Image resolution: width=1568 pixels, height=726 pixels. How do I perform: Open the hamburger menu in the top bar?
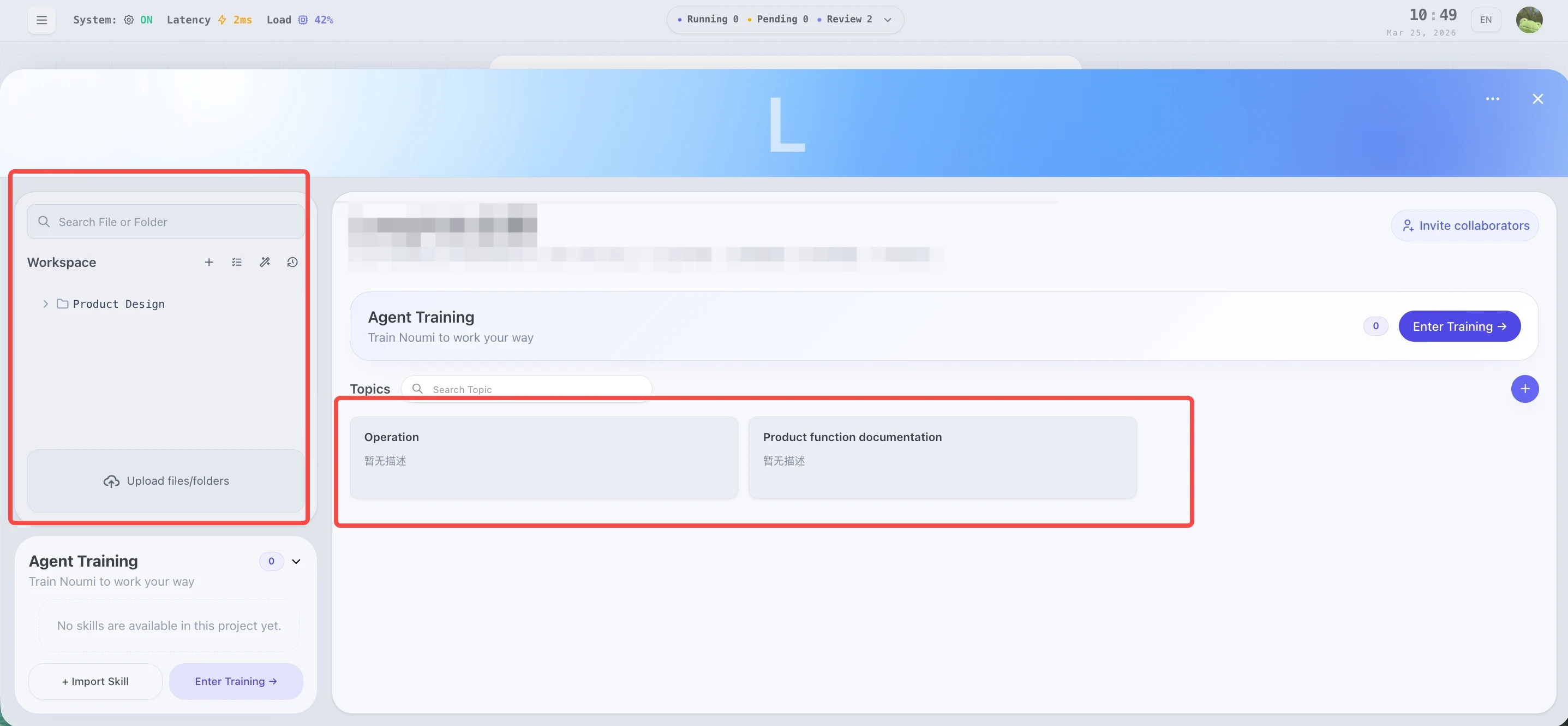(x=41, y=20)
